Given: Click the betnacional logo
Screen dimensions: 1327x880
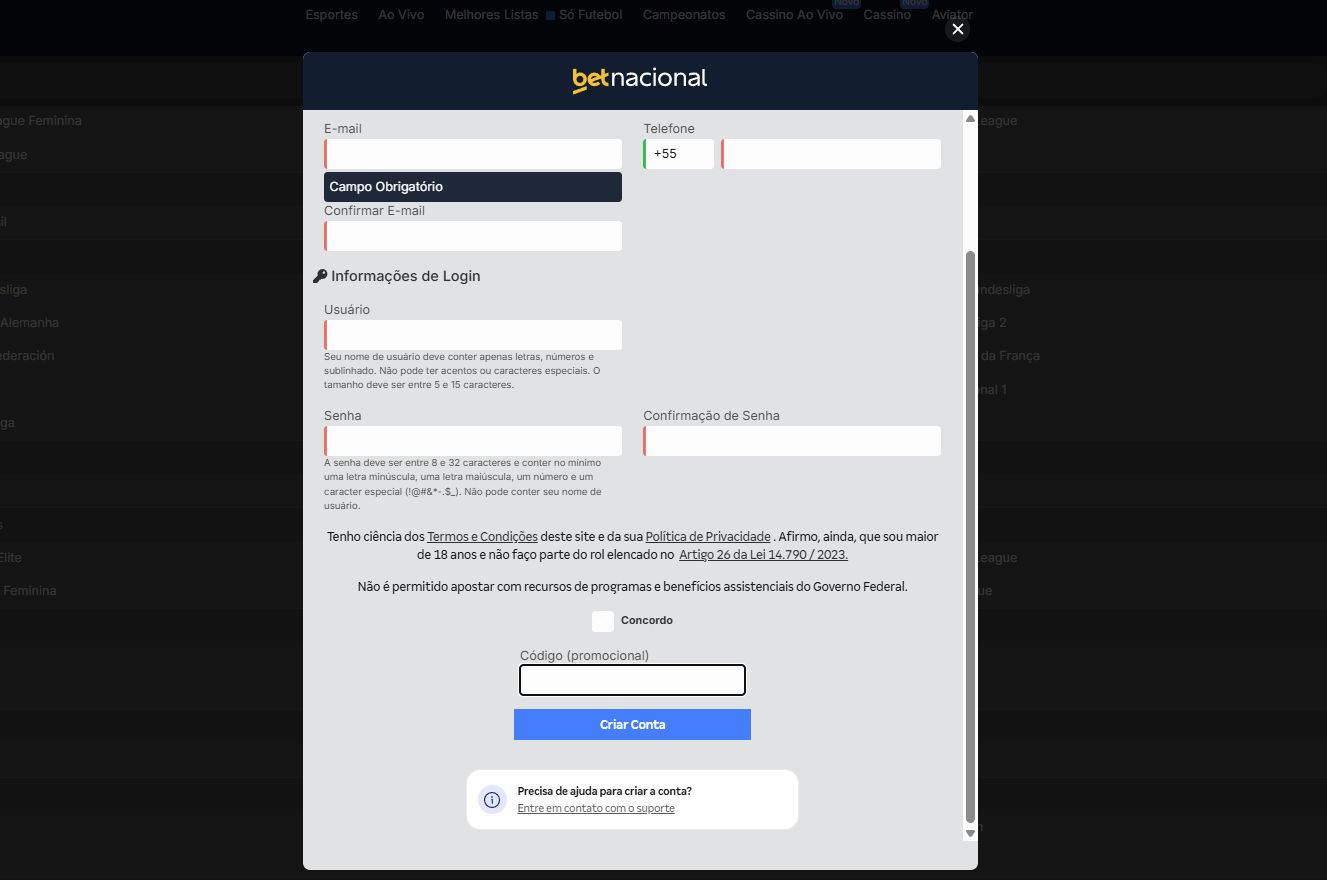Looking at the screenshot, I should point(640,80).
